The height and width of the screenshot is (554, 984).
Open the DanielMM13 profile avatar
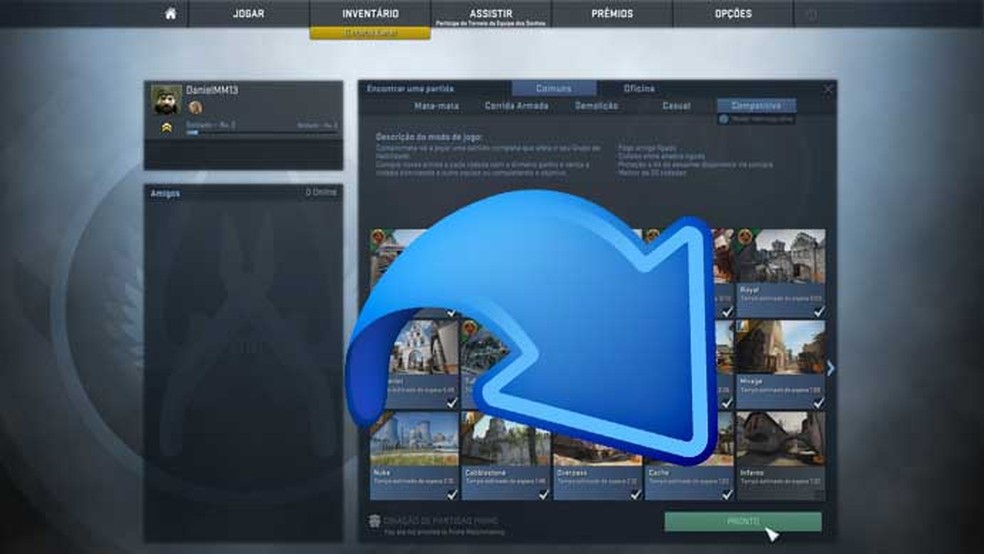[166, 99]
